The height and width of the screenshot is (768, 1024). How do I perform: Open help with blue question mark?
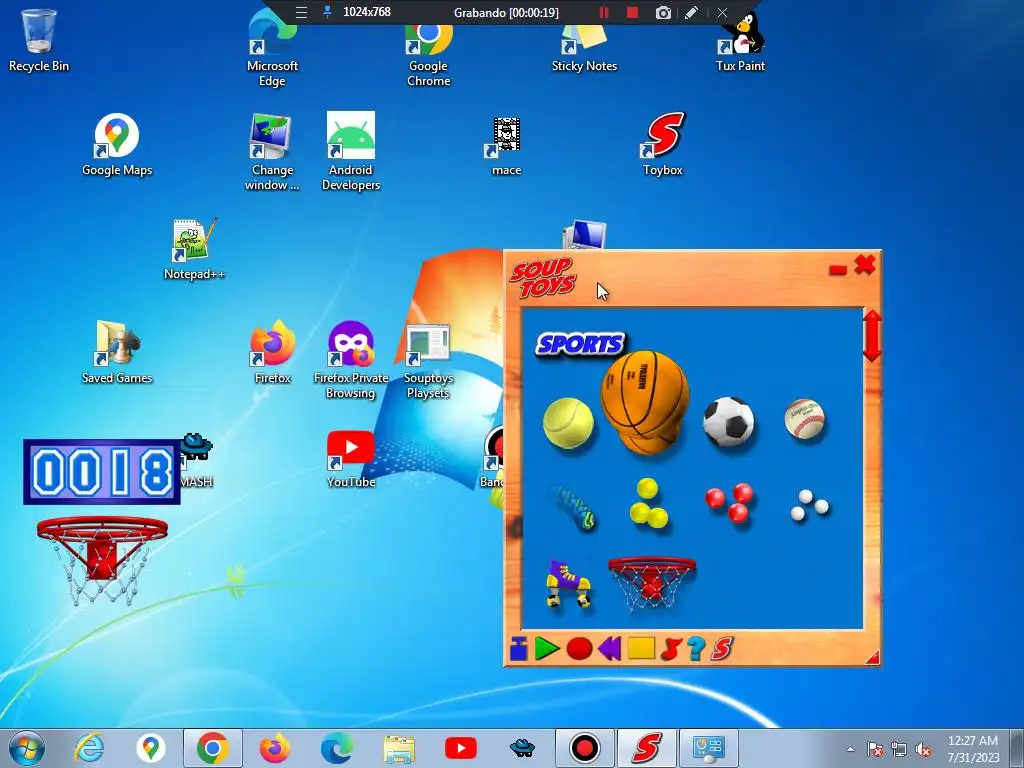tap(697, 649)
